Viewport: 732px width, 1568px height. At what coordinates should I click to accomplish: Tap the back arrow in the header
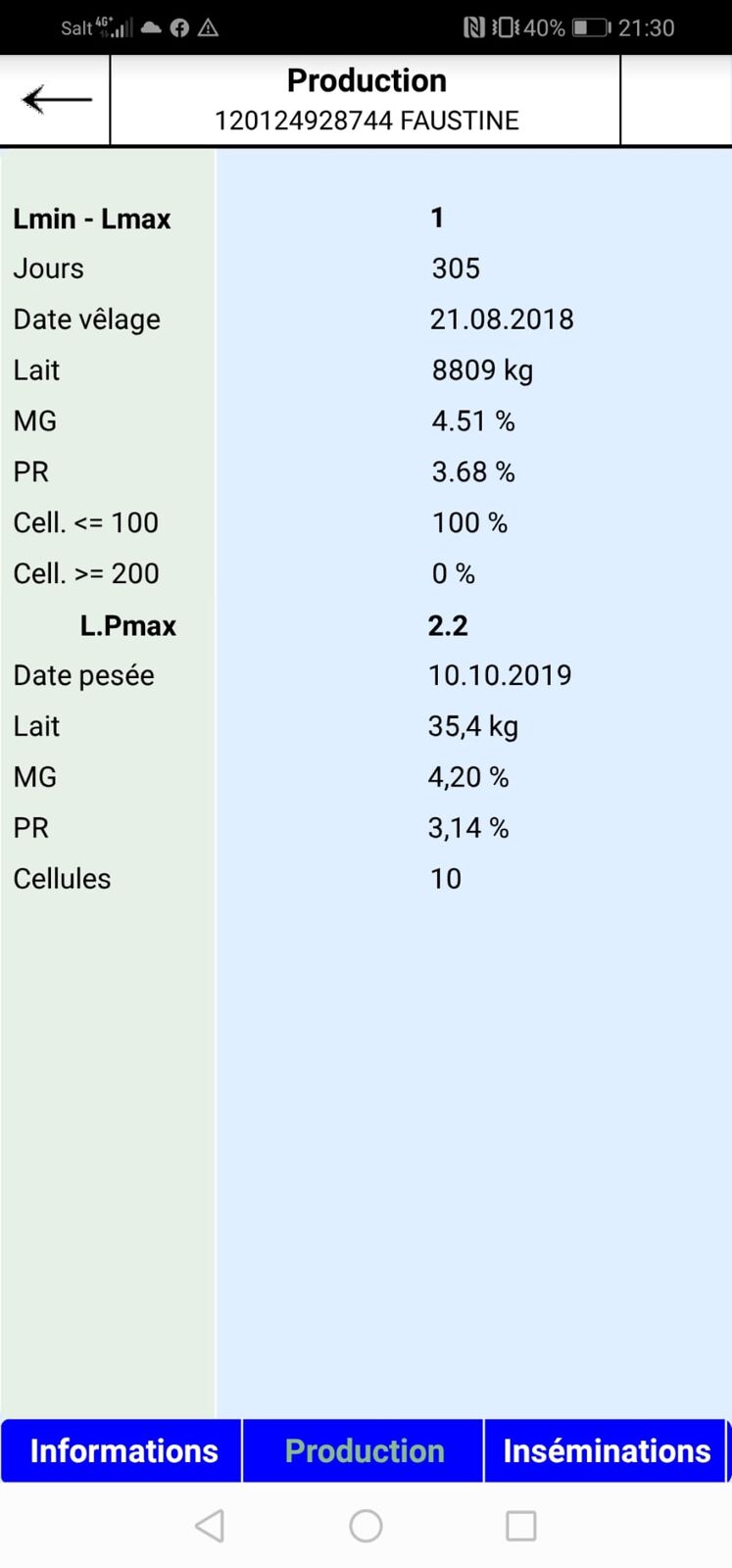click(56, 99)
